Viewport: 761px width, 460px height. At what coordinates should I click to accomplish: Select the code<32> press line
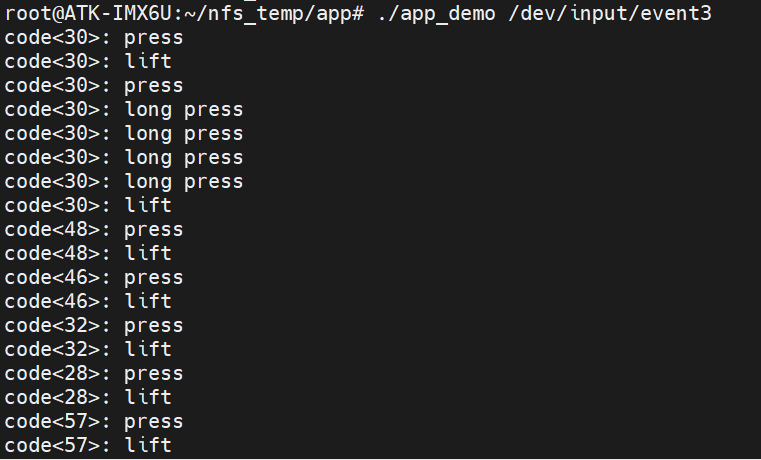[x=94, y=326]
